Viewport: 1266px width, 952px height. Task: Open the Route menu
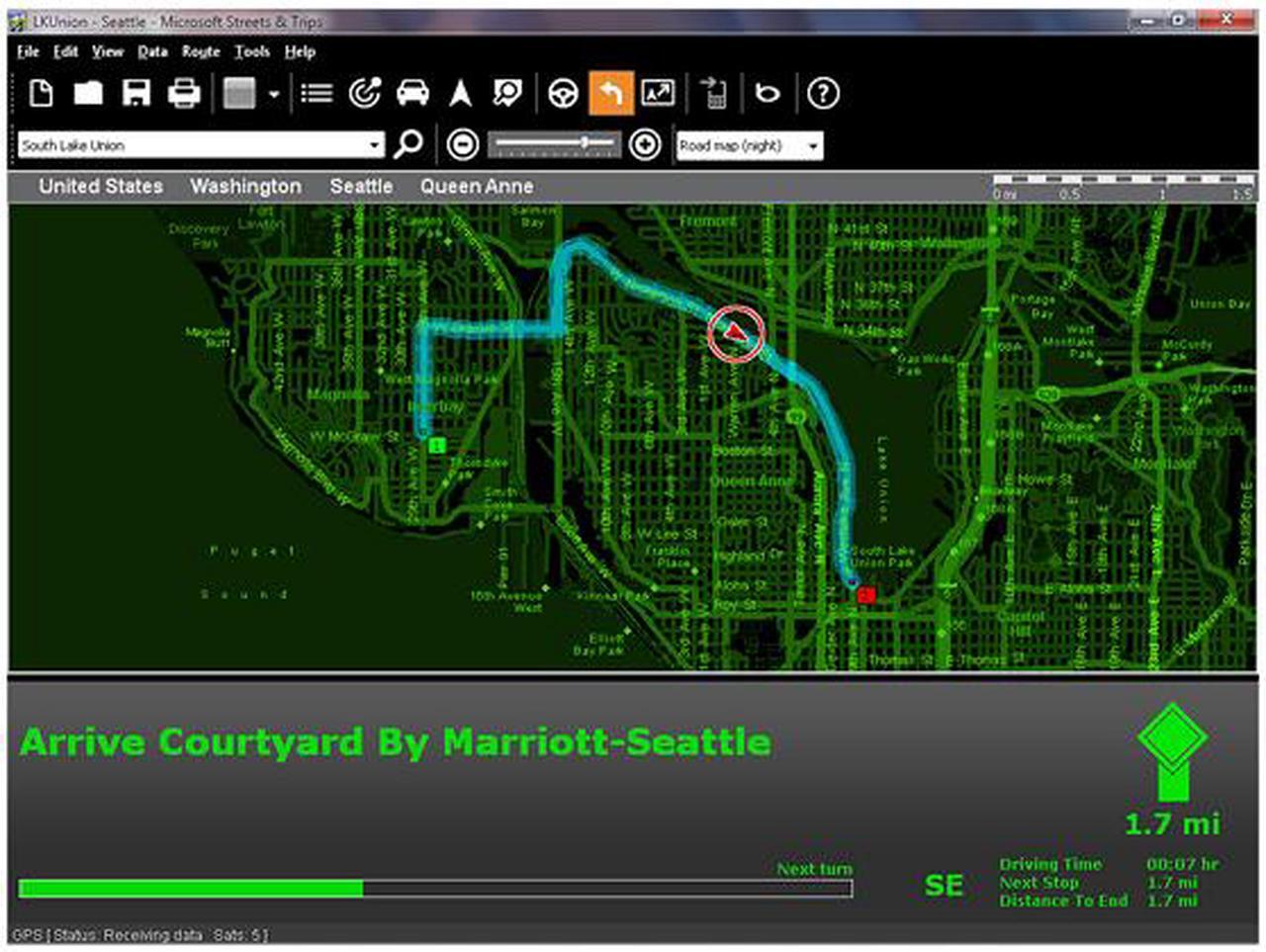pyautogui.click(x=201, y=51)
